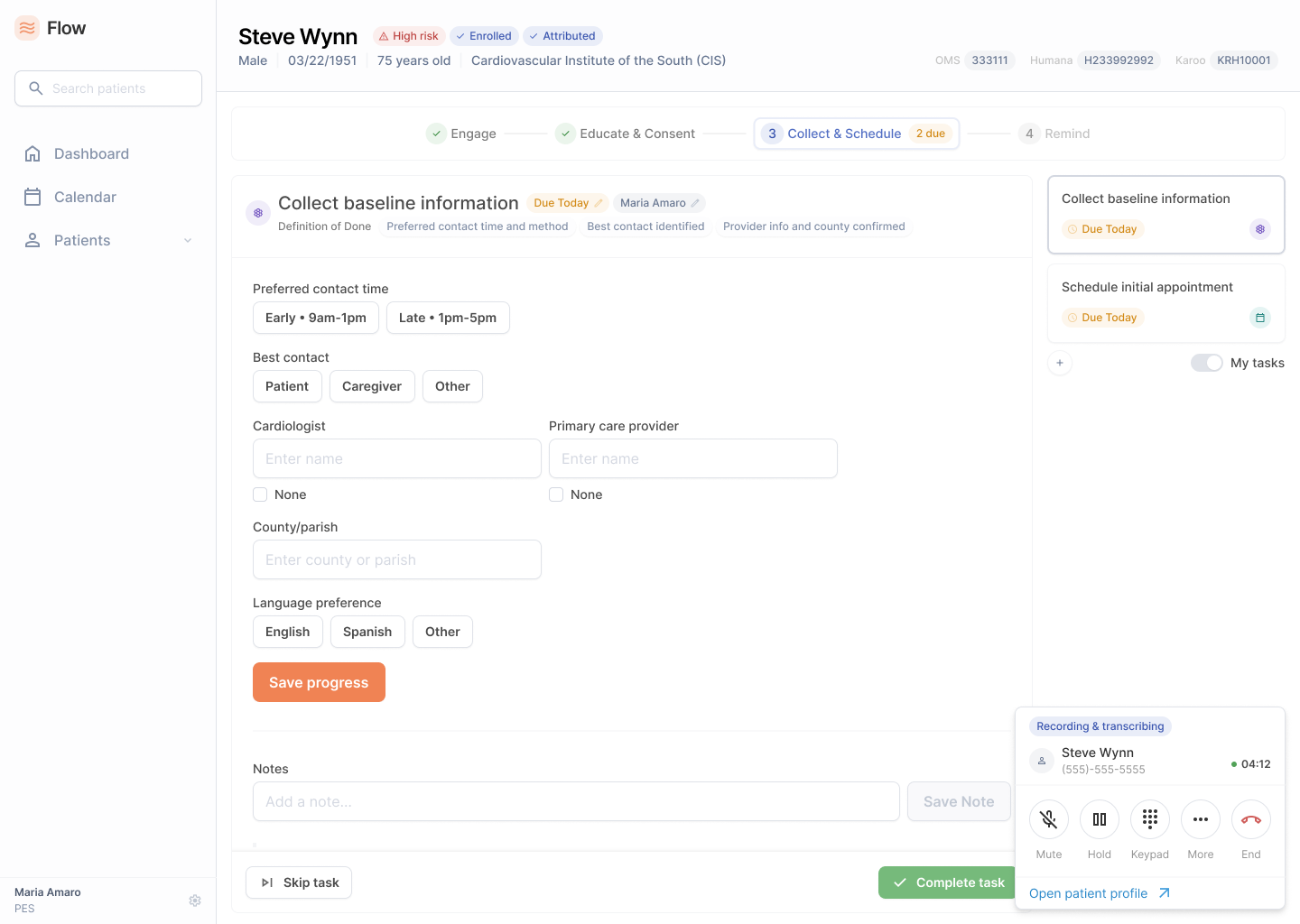Open patient profile link

(1100, 893)
